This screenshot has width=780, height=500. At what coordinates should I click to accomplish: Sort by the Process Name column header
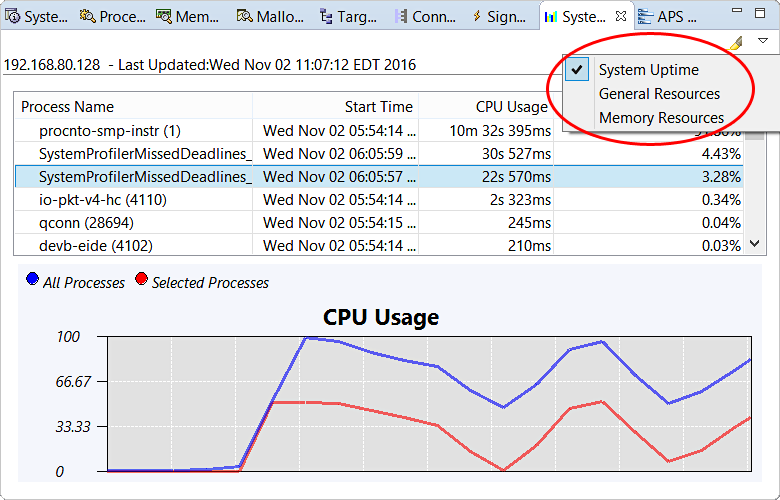(68, 107)
